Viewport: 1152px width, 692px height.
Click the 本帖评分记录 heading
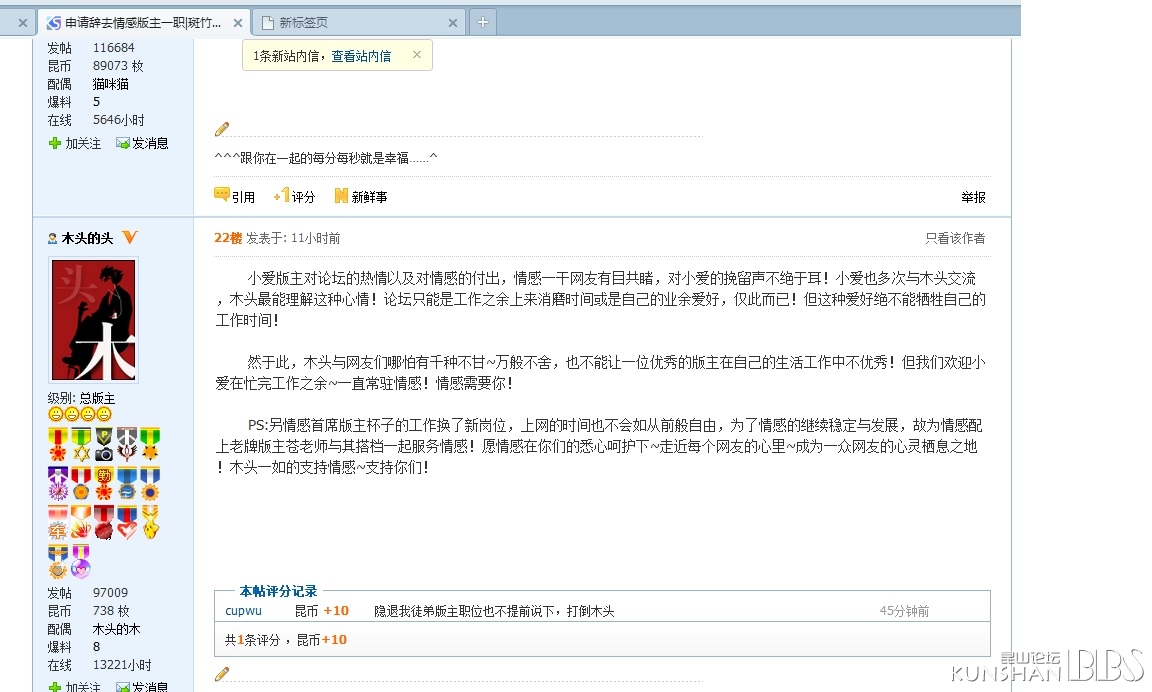(x=278, y=591)
